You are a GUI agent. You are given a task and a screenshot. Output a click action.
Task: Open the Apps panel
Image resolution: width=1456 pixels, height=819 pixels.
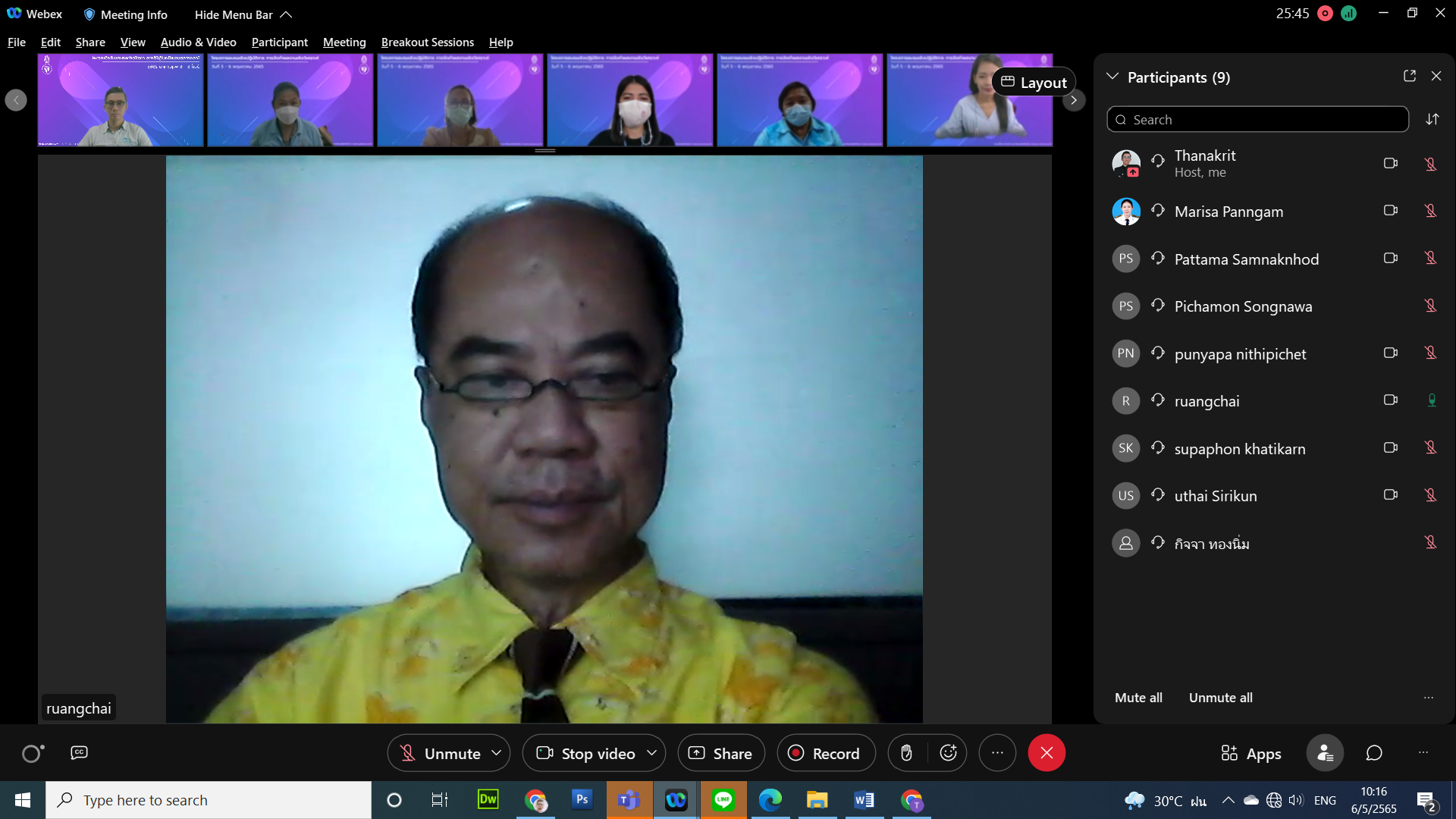point(1250,754)
